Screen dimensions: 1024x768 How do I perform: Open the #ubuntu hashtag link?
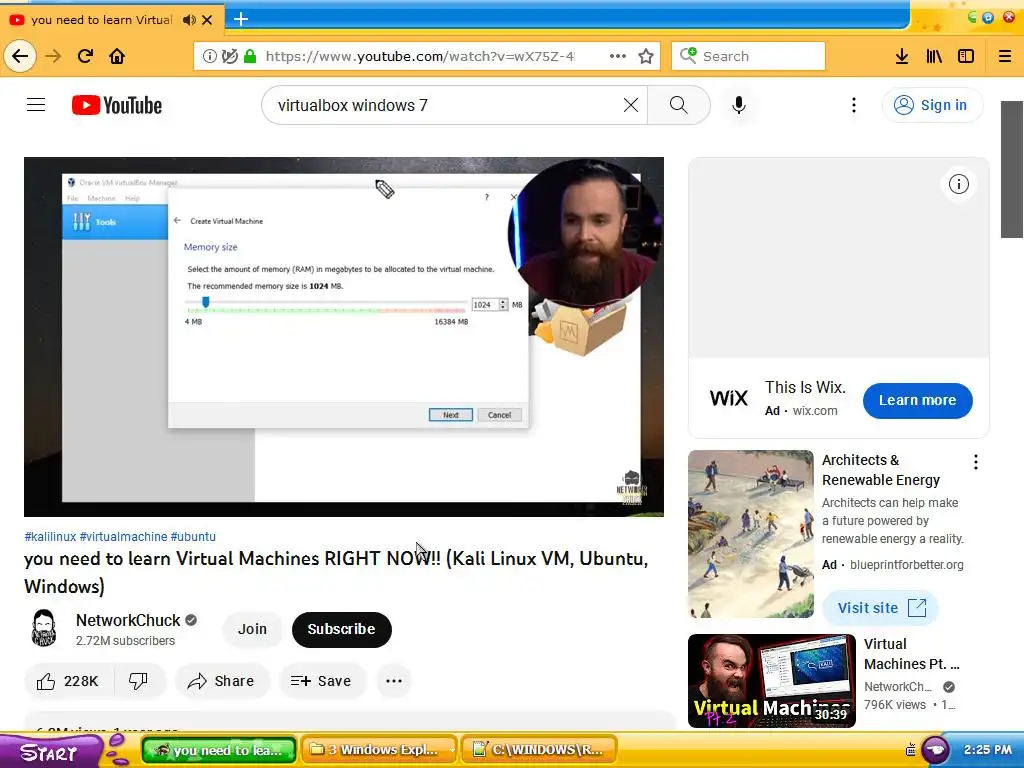coord(193,536)
